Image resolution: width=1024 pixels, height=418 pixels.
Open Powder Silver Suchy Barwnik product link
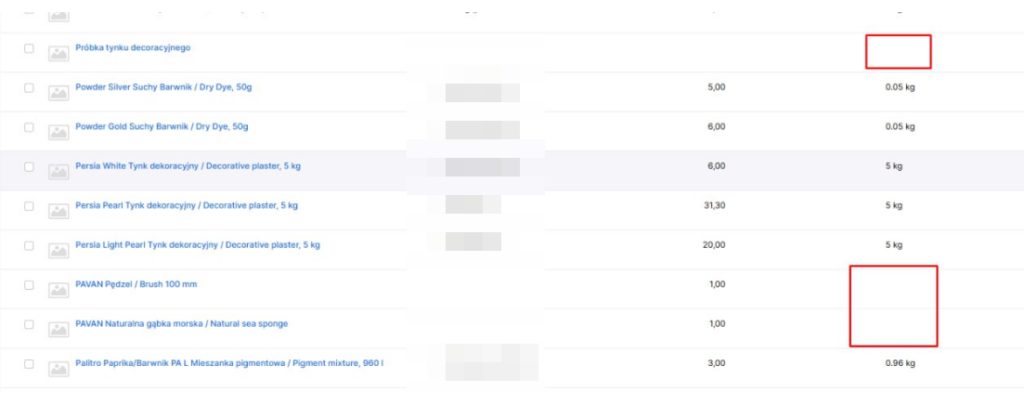pyautogui.click(x=163, y=87)
